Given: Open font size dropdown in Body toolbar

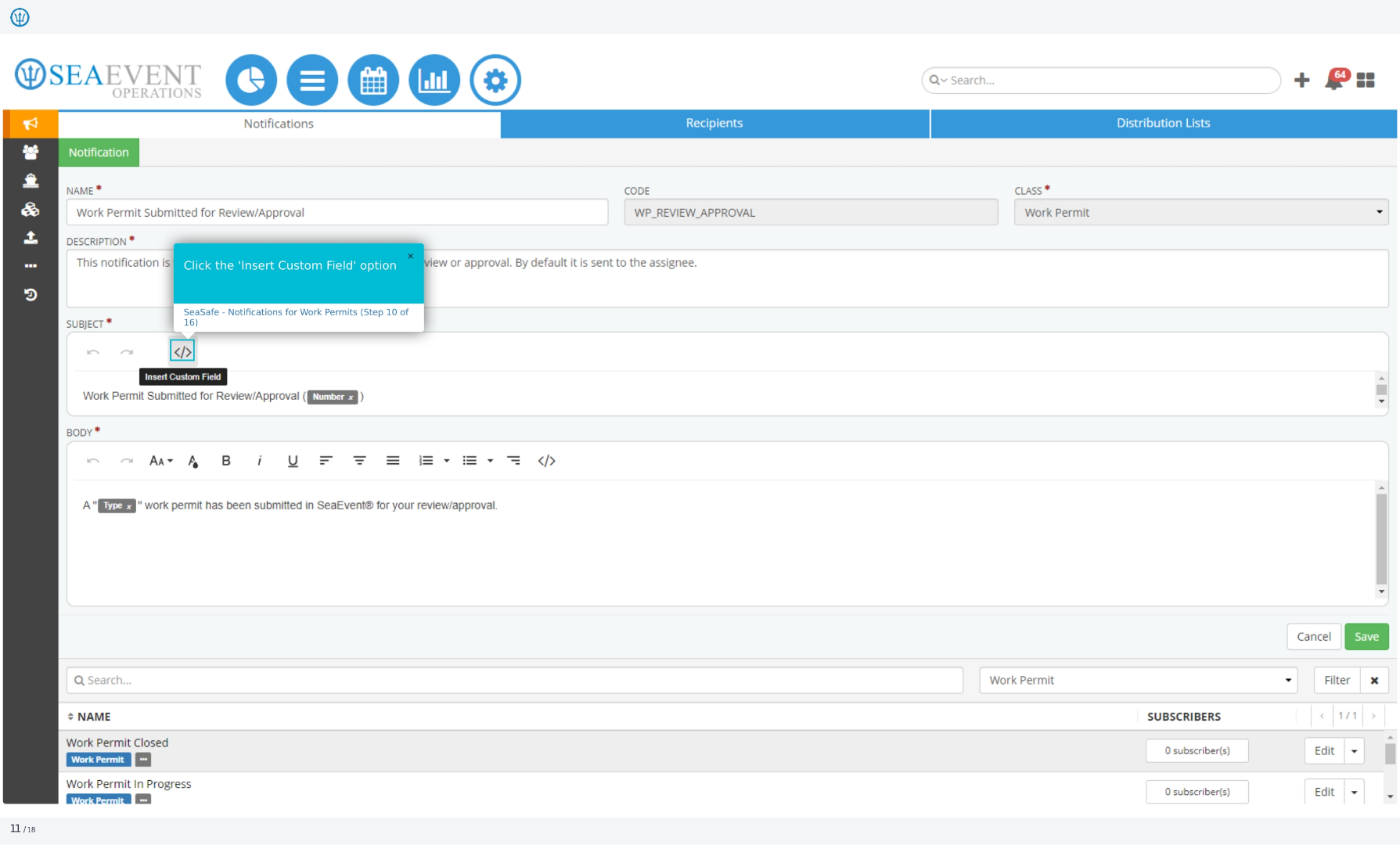Looking at the screenshot, I should click(x=161, y=461).
